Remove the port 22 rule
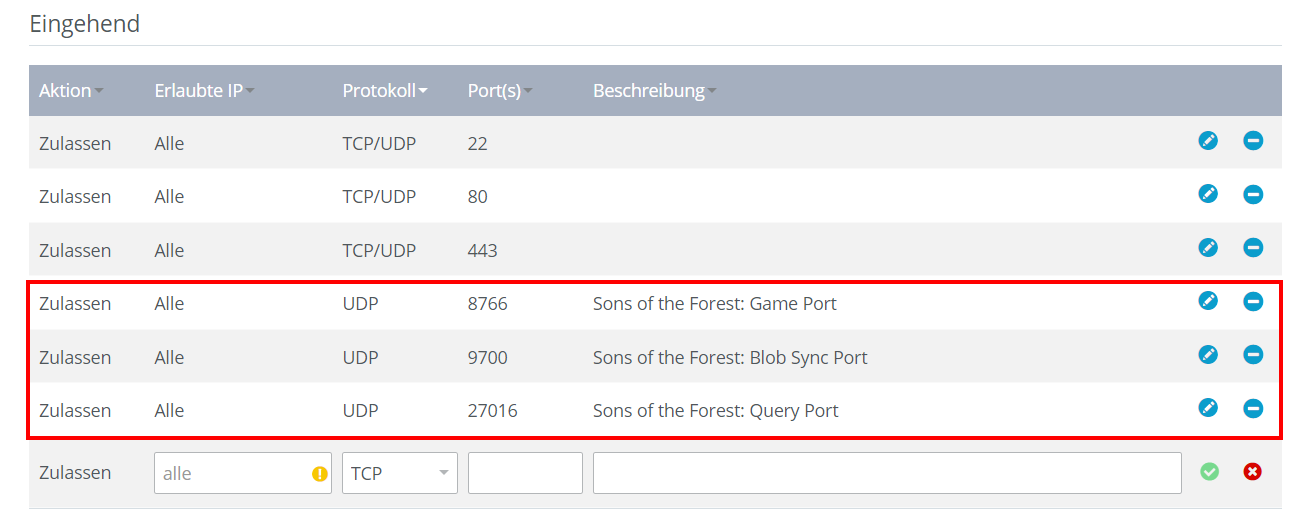 click(1253, 141)
